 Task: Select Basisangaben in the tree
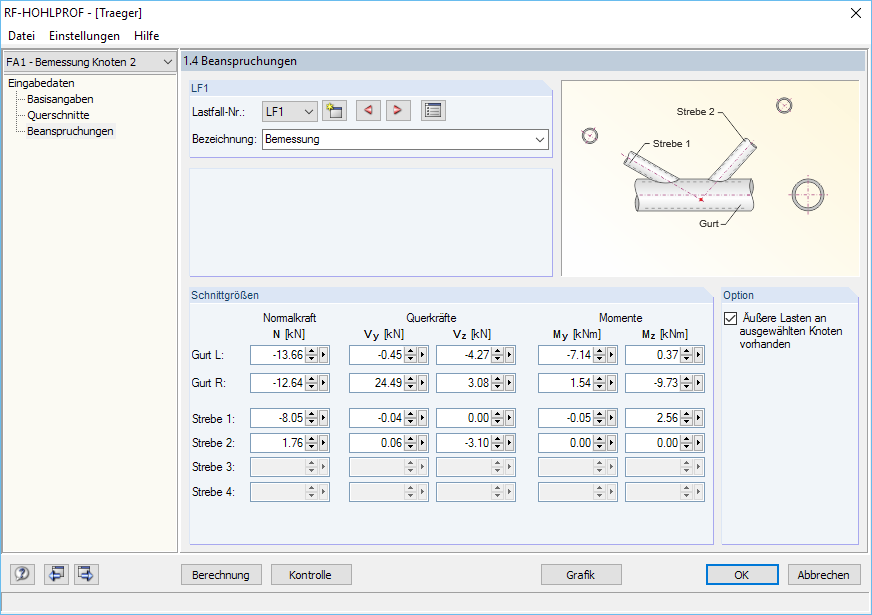(60, 99)
